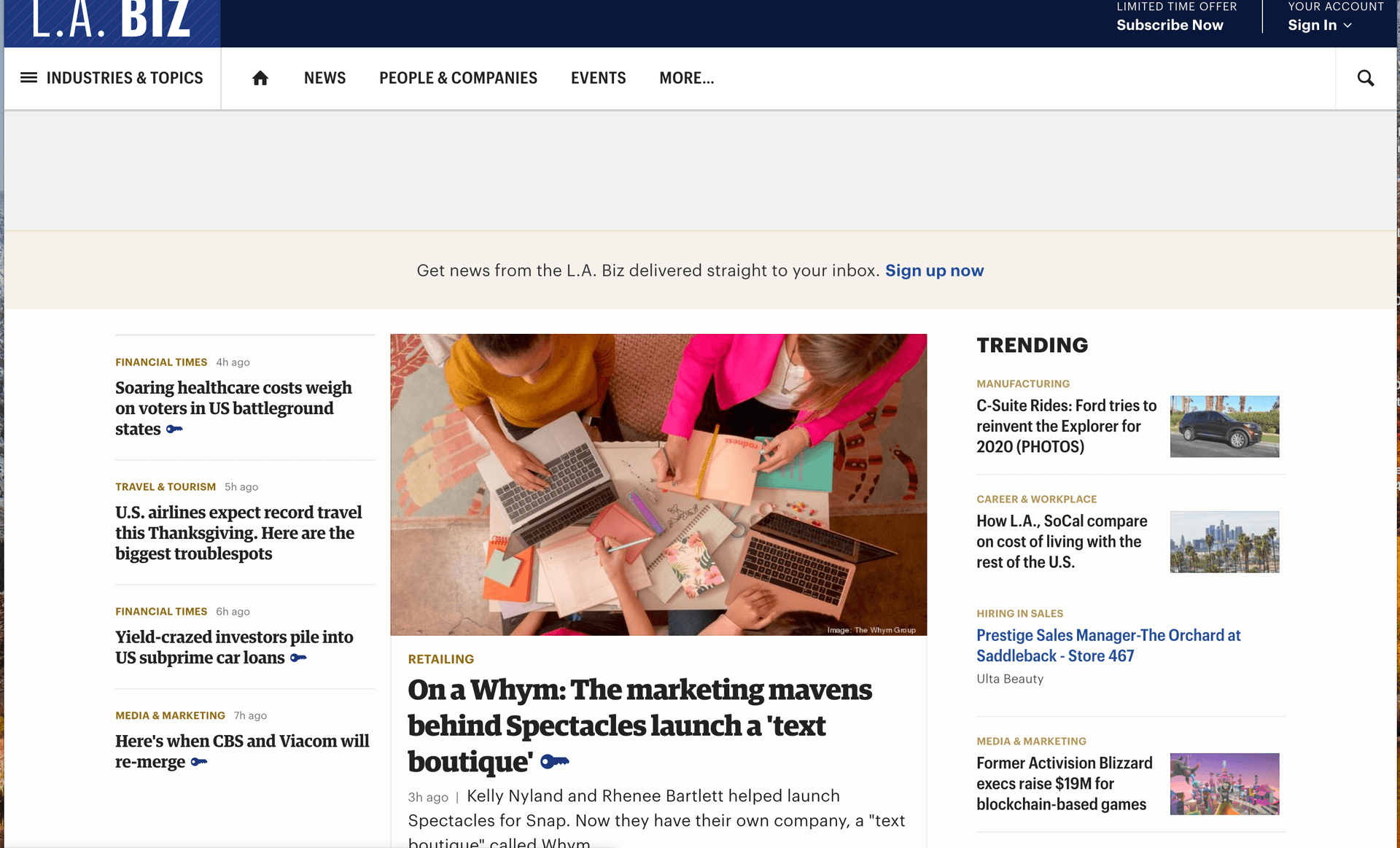Click key icon next to Whym headline
Screen dimensions: 1400x848
555,762
